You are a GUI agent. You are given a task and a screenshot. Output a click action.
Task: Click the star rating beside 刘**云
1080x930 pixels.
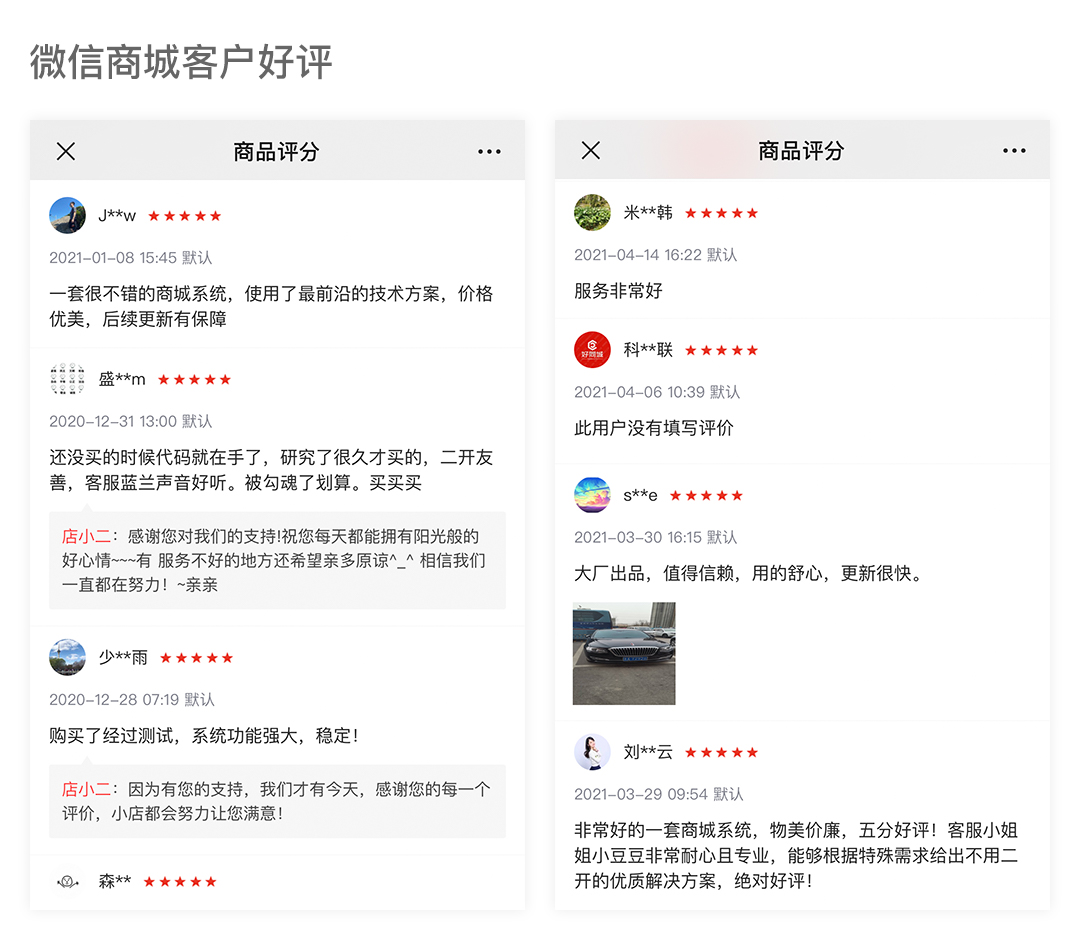[x=721, y=752]
